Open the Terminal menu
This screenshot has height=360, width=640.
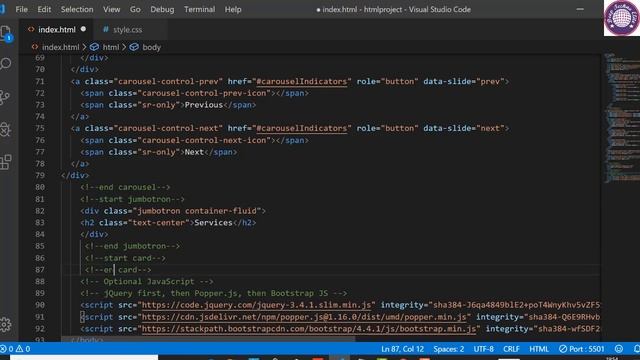pos(199,9)
